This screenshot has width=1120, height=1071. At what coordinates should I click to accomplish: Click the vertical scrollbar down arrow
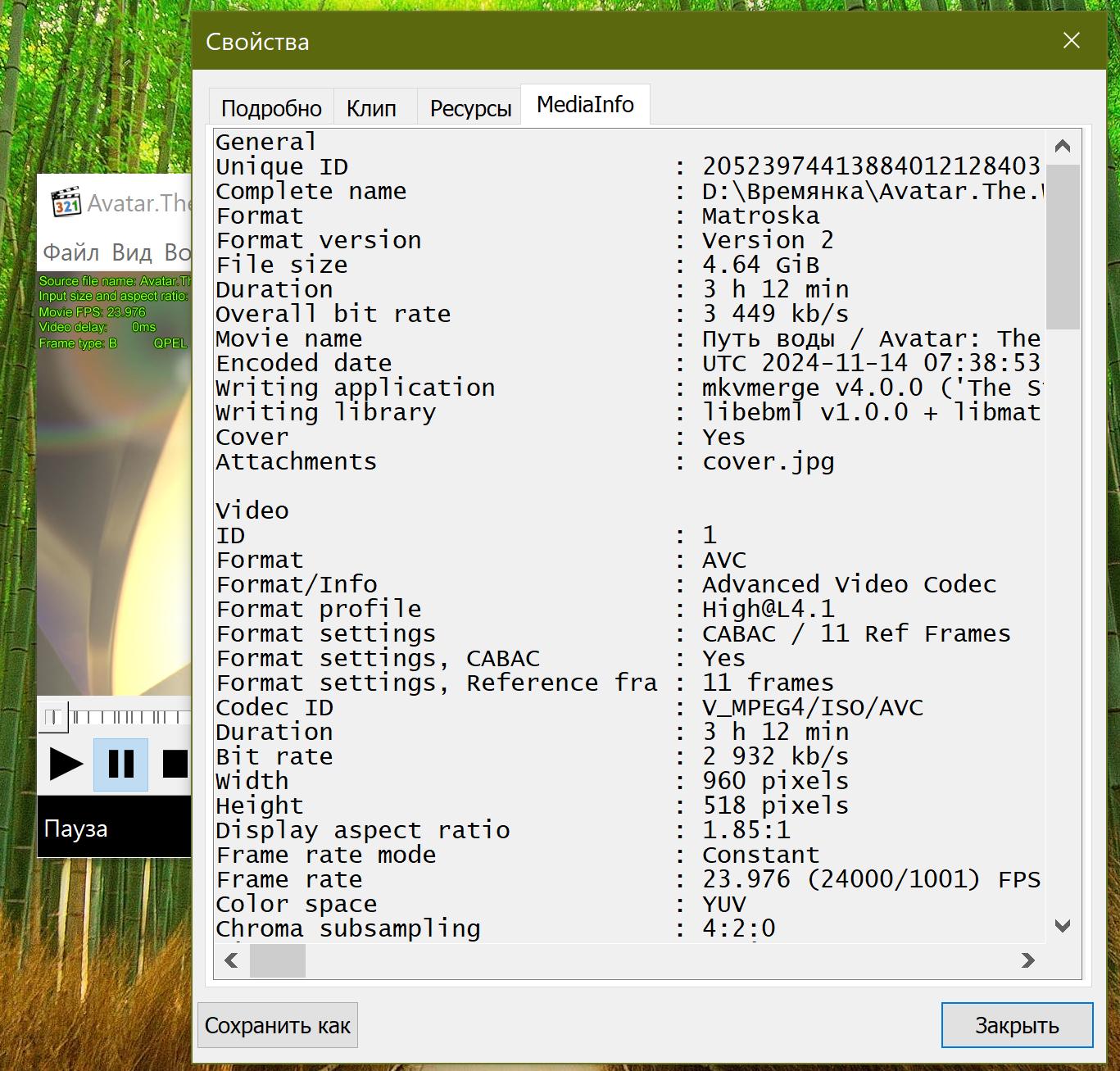tap(1063, 926)
